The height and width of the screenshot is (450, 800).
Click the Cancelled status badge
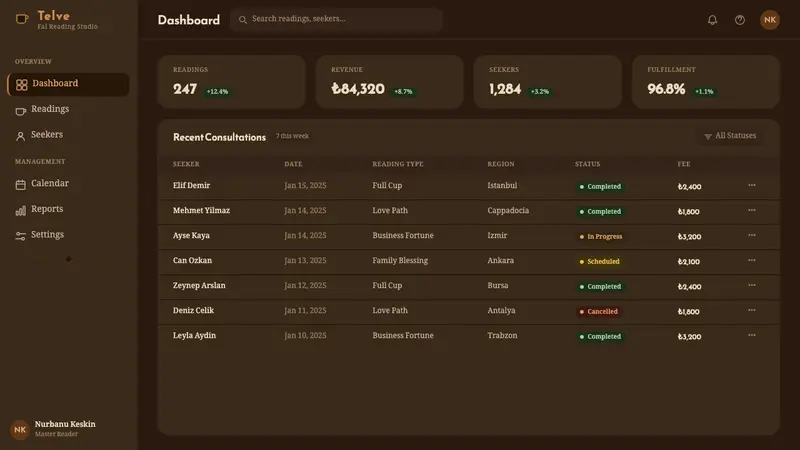tap(598, 311)
